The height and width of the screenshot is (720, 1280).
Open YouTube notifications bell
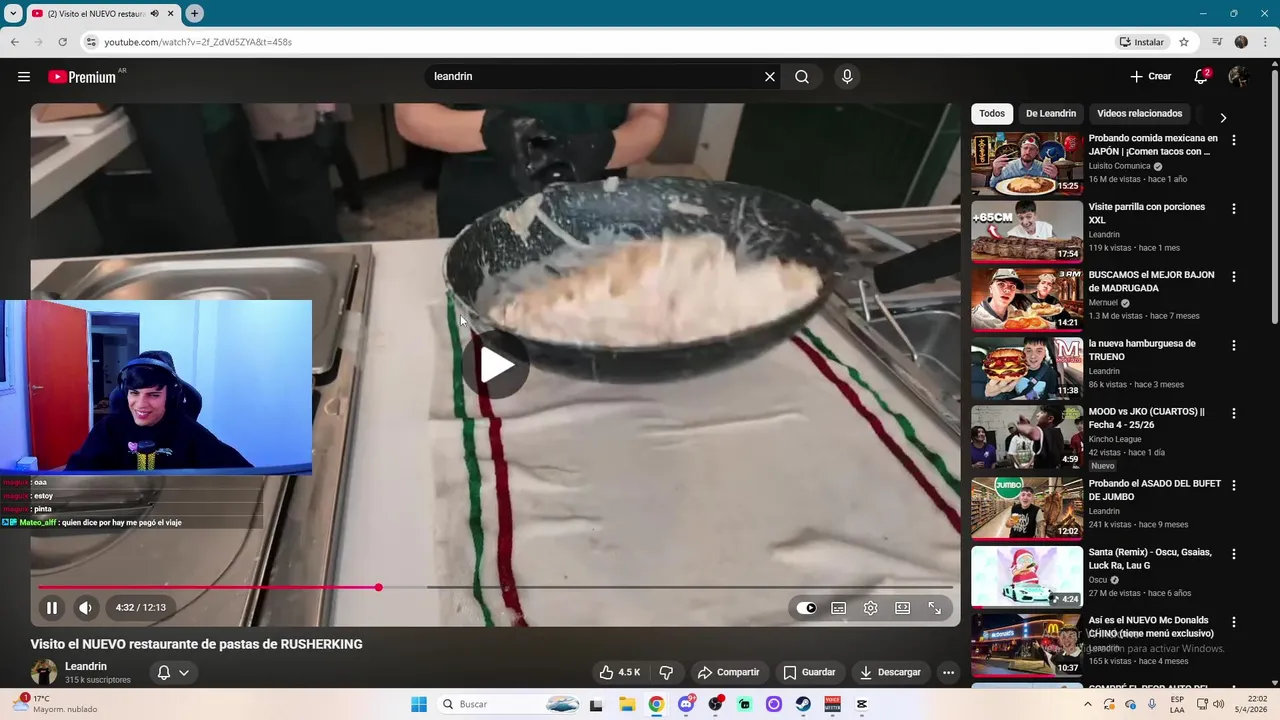(x=1201, y=77)
